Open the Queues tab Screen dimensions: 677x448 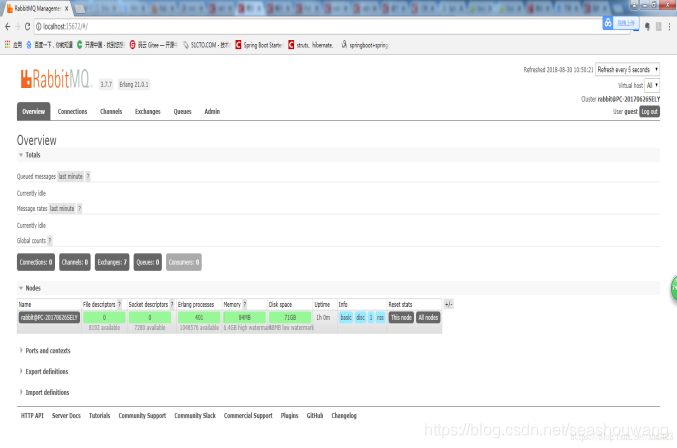182,111
